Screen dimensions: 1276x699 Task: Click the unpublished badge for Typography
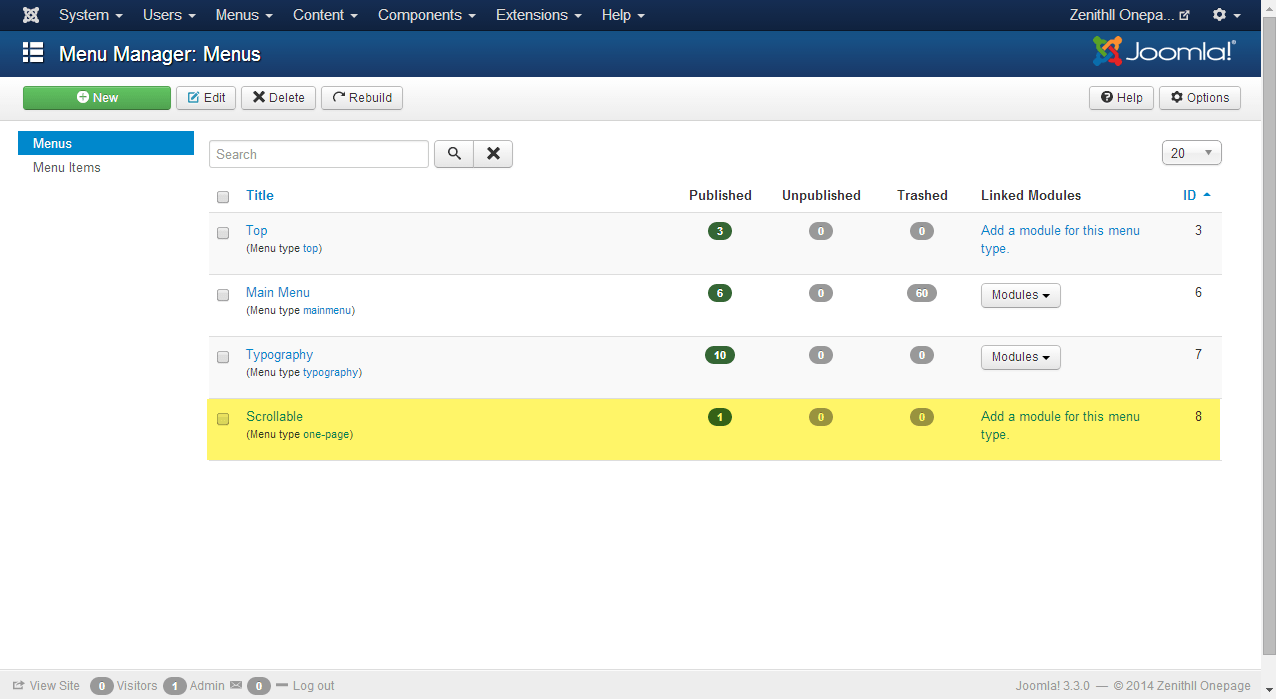821,355
